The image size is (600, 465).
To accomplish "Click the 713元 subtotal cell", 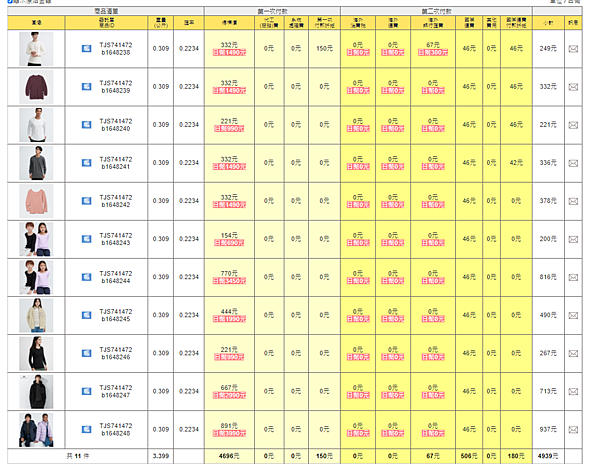I will [x=548, y=391].
